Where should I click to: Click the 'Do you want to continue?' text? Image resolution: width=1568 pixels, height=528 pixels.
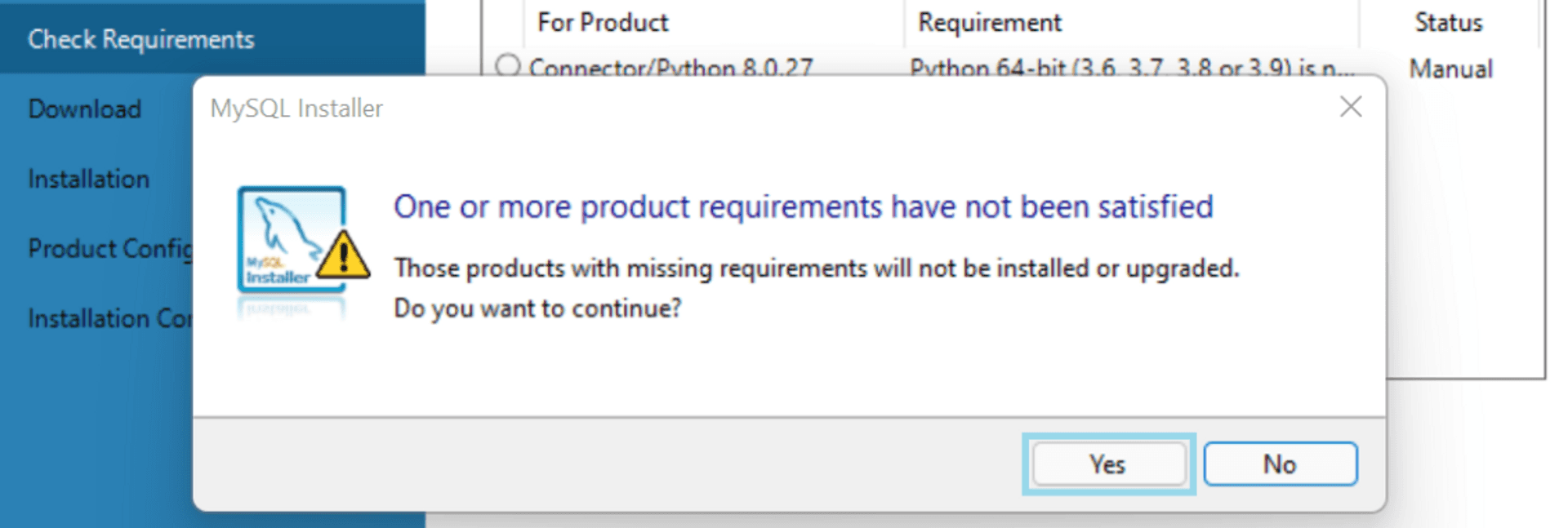537,308
